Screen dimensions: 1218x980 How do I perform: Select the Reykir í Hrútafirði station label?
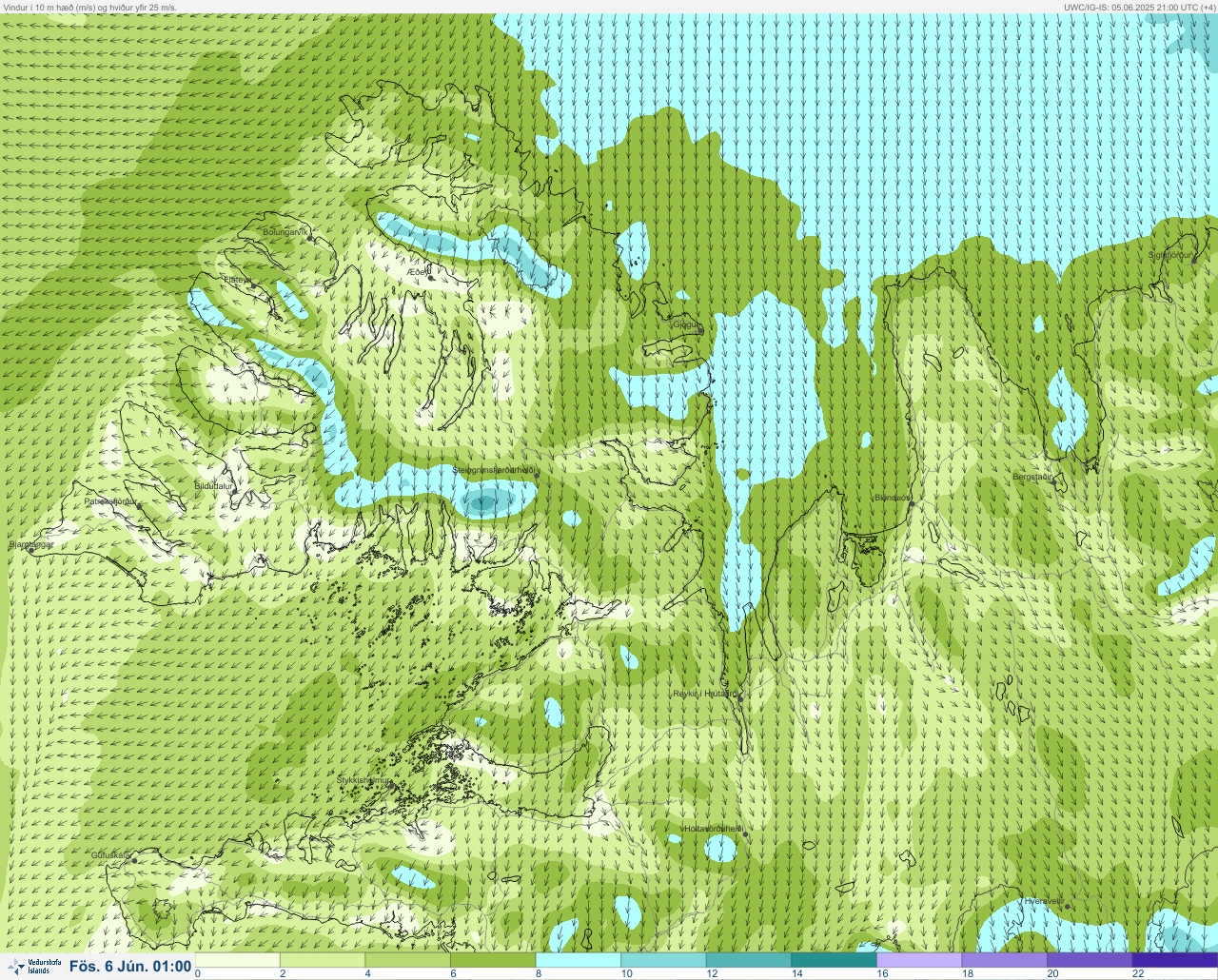tap(705, 694)
